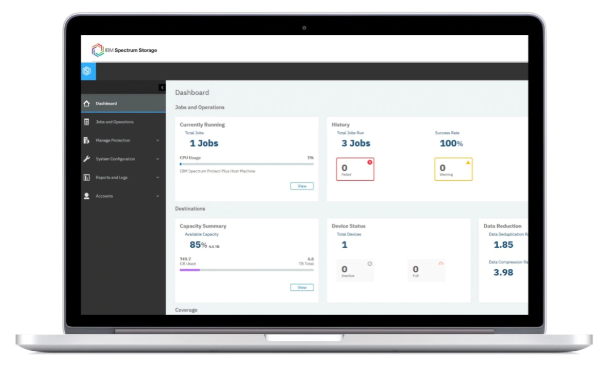Click the Device Status card title

(348, 226)
